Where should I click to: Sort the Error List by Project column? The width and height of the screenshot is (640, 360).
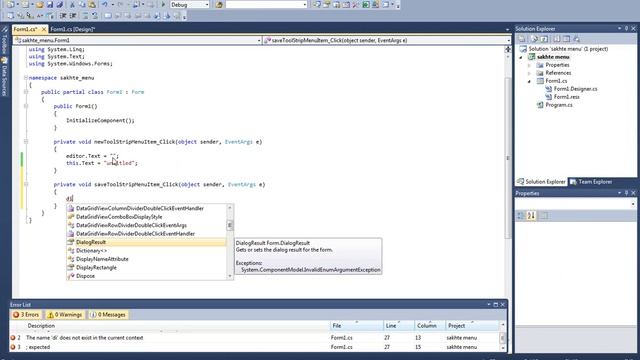pos(472,326)
